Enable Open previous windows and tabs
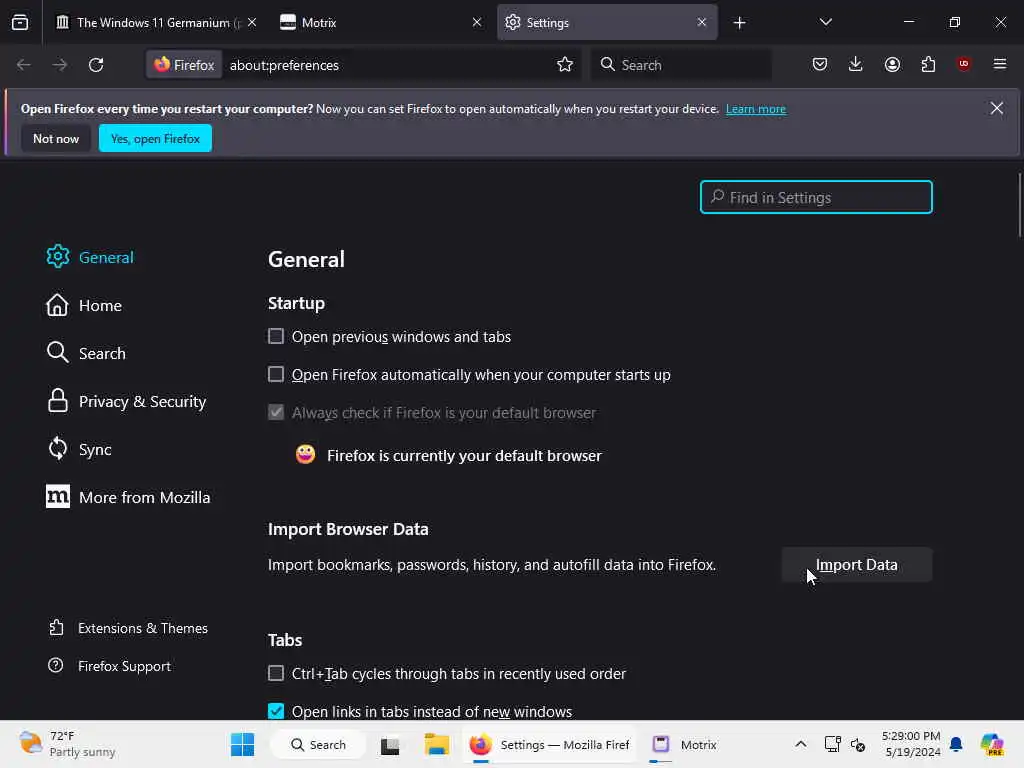The height and width of the screenshot is (768, 1024). tap(276, 336)
